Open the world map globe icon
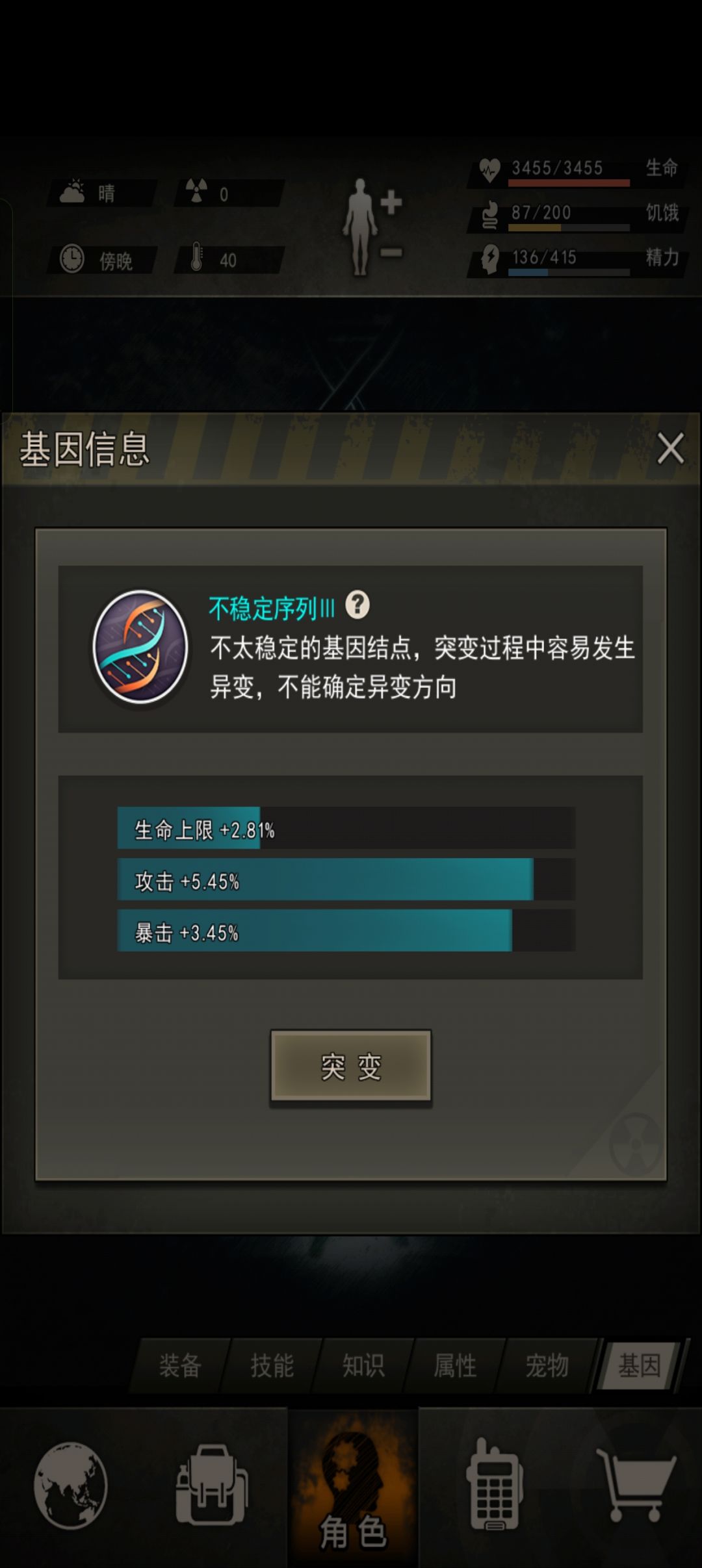702x1568 pixels. (x=71, y=1486)
